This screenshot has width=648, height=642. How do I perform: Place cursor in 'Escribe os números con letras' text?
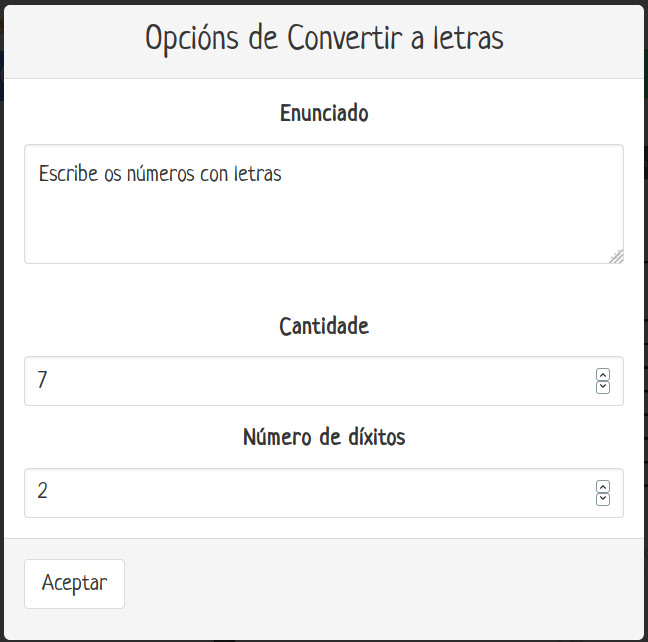pyautogui.click(x=160, y=174)
